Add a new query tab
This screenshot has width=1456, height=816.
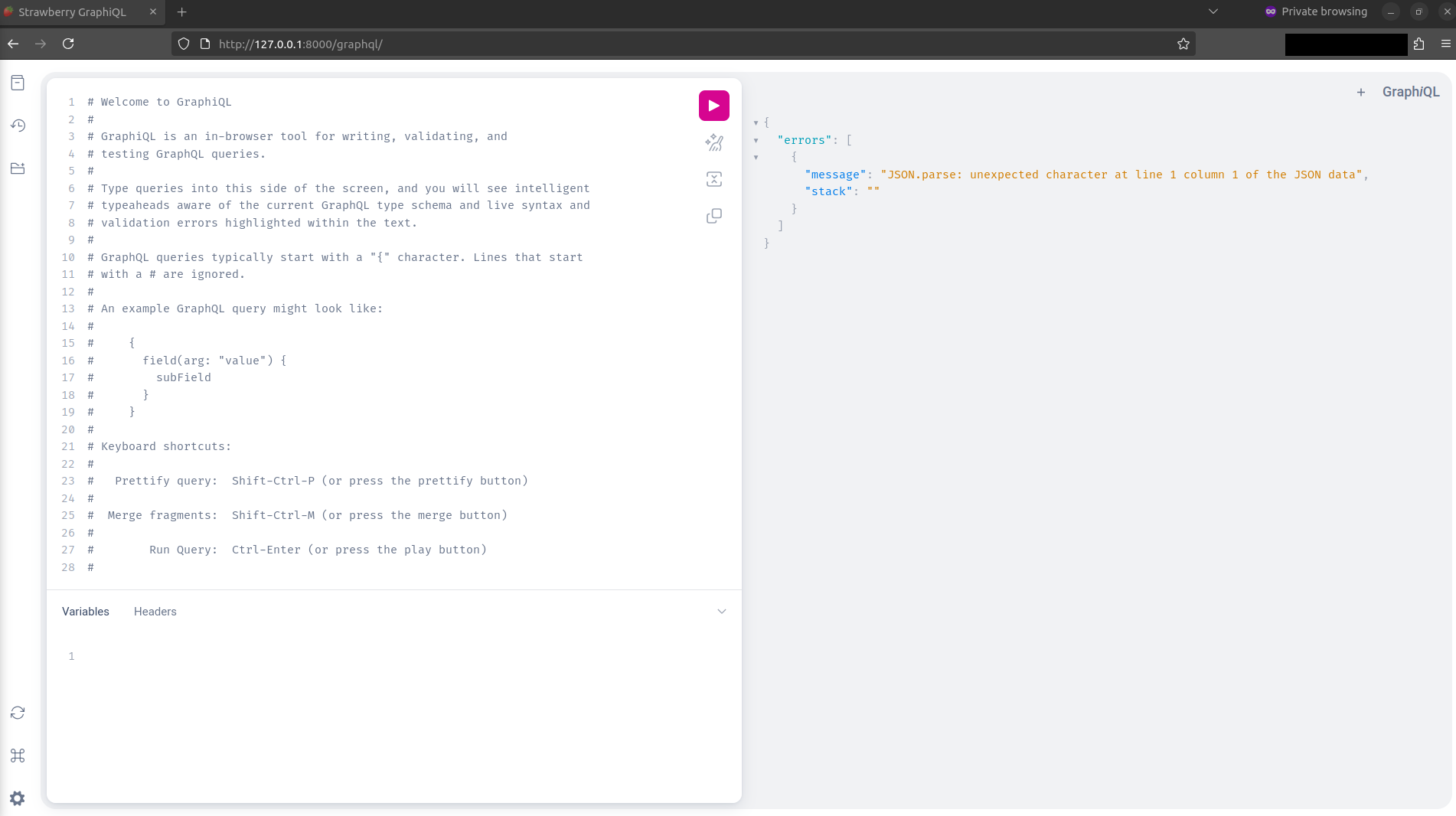pos(1360,93)
